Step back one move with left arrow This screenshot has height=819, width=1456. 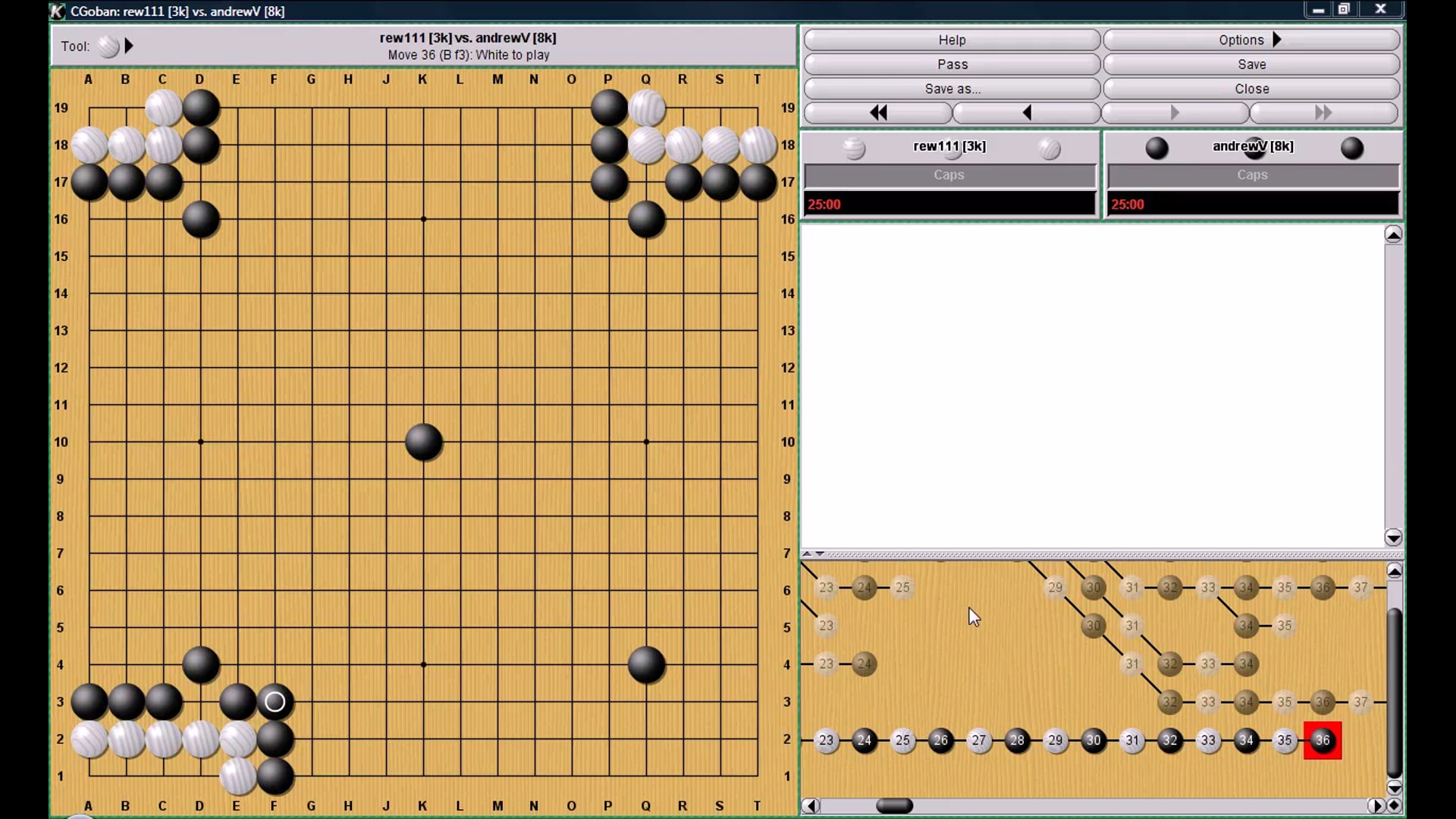tap(1027, 113)
